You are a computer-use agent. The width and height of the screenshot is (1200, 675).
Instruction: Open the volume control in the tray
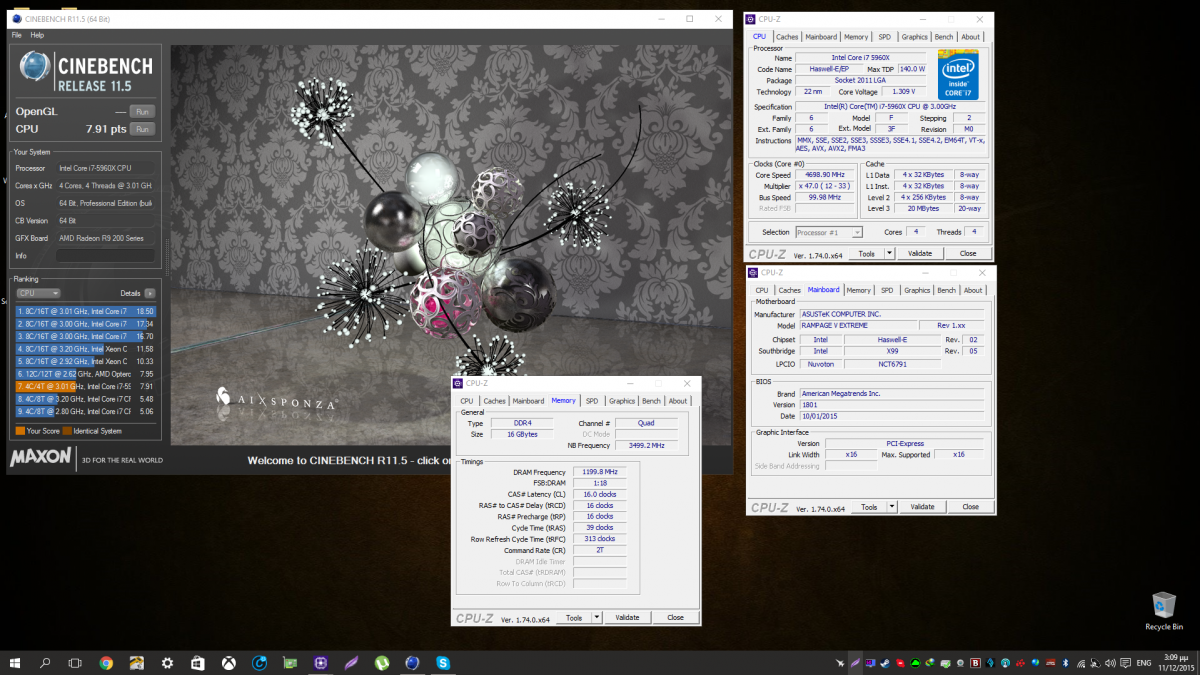coord(1110,663)
